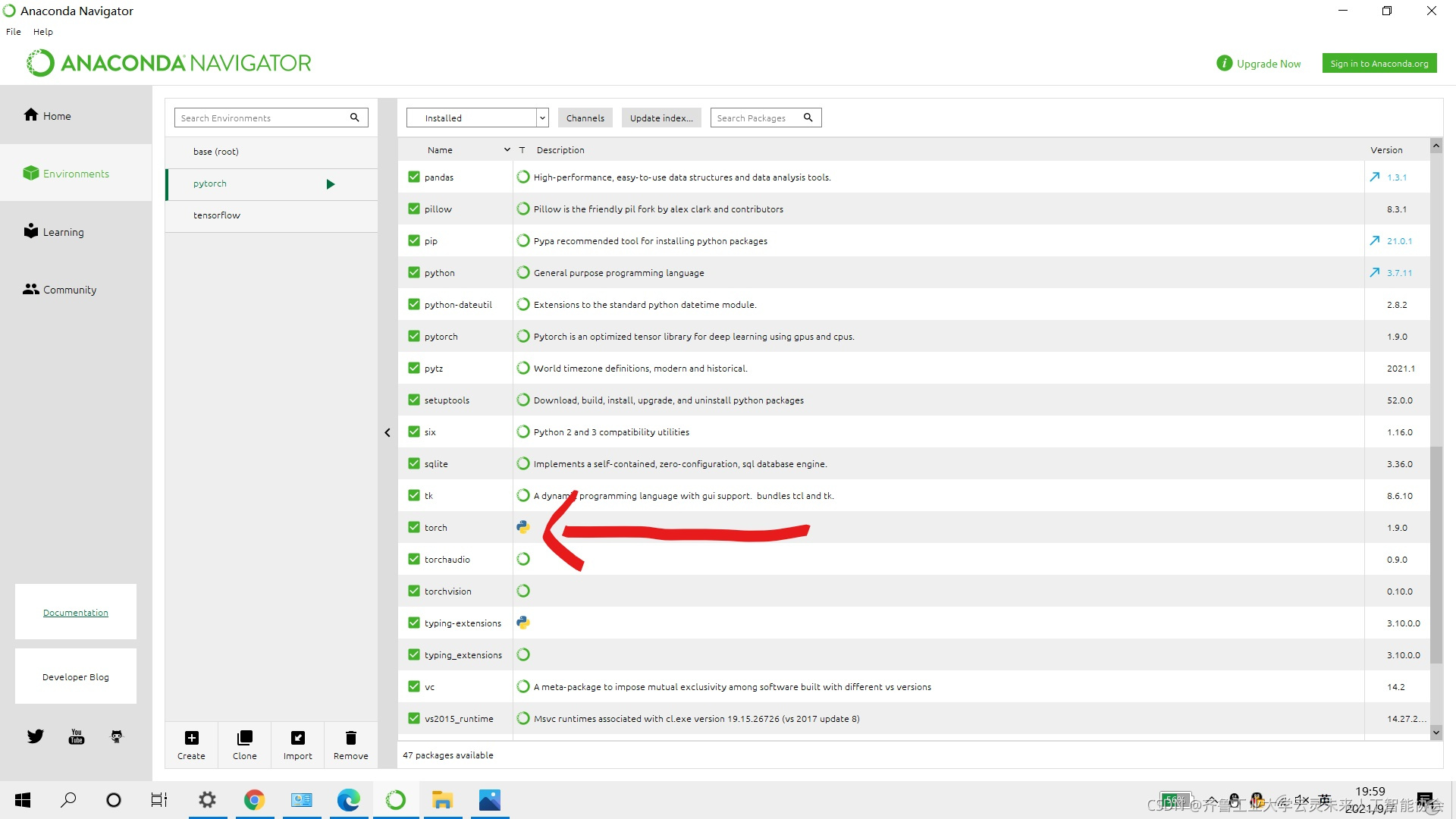This screenshot has height=819, width=1456.
Task: Switch to the Learning tab
Action: [x=76, y=231]
